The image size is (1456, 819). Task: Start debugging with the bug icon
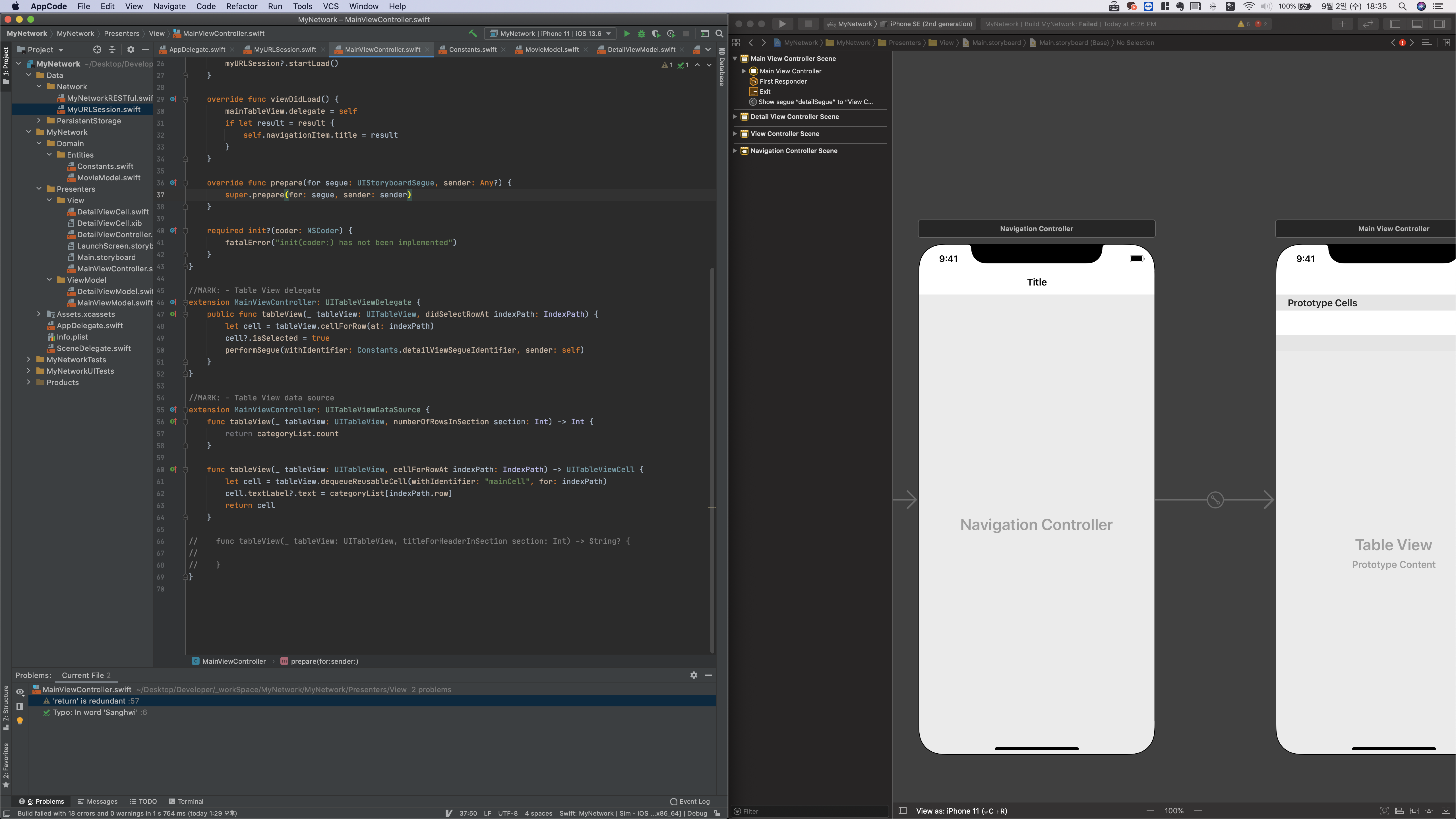point(641,34)
